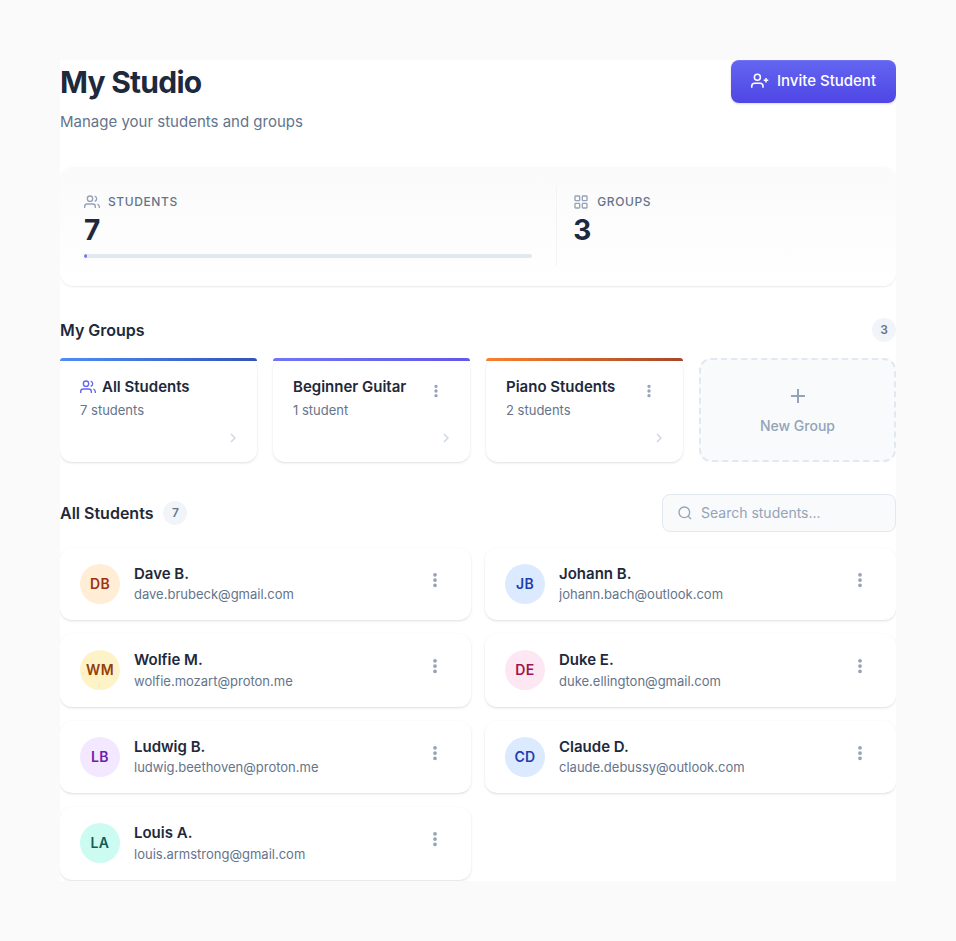Expand Piano Students group chevron arrow
The image size is (956, 941).
pyautogui.click(x=659, y=438)
